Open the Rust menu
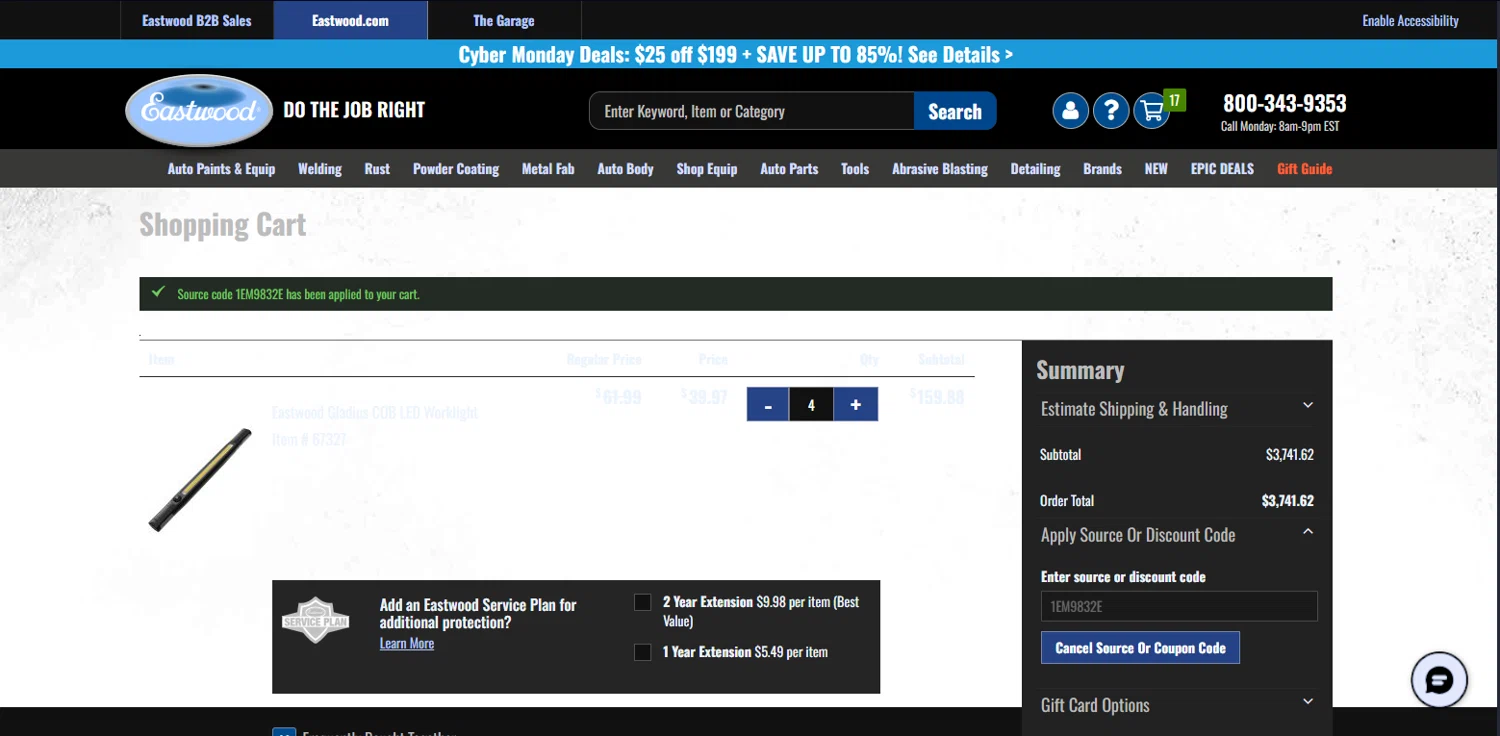The height and width of the screenshot is (736, 1500). (377, 169)
